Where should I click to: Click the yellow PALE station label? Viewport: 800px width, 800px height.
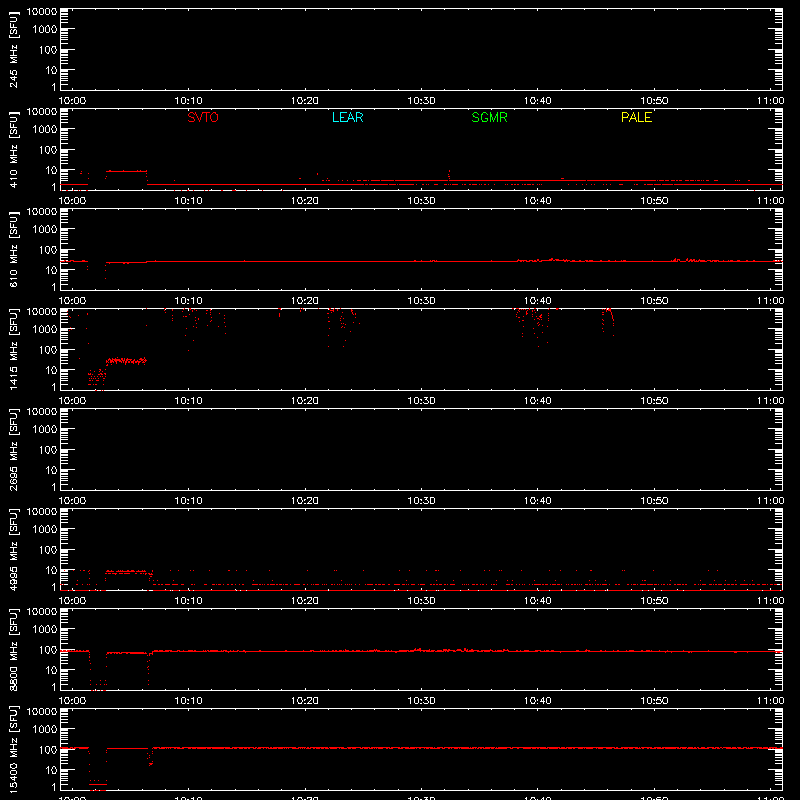point(636,117)
